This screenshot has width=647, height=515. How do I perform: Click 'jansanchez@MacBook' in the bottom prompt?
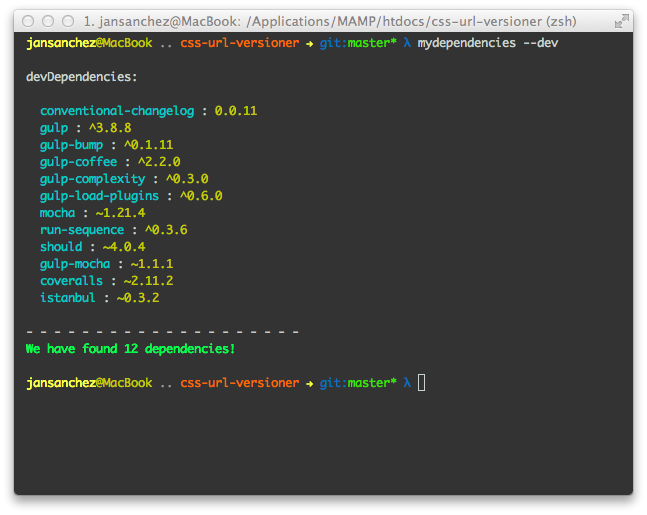[89, 383]
